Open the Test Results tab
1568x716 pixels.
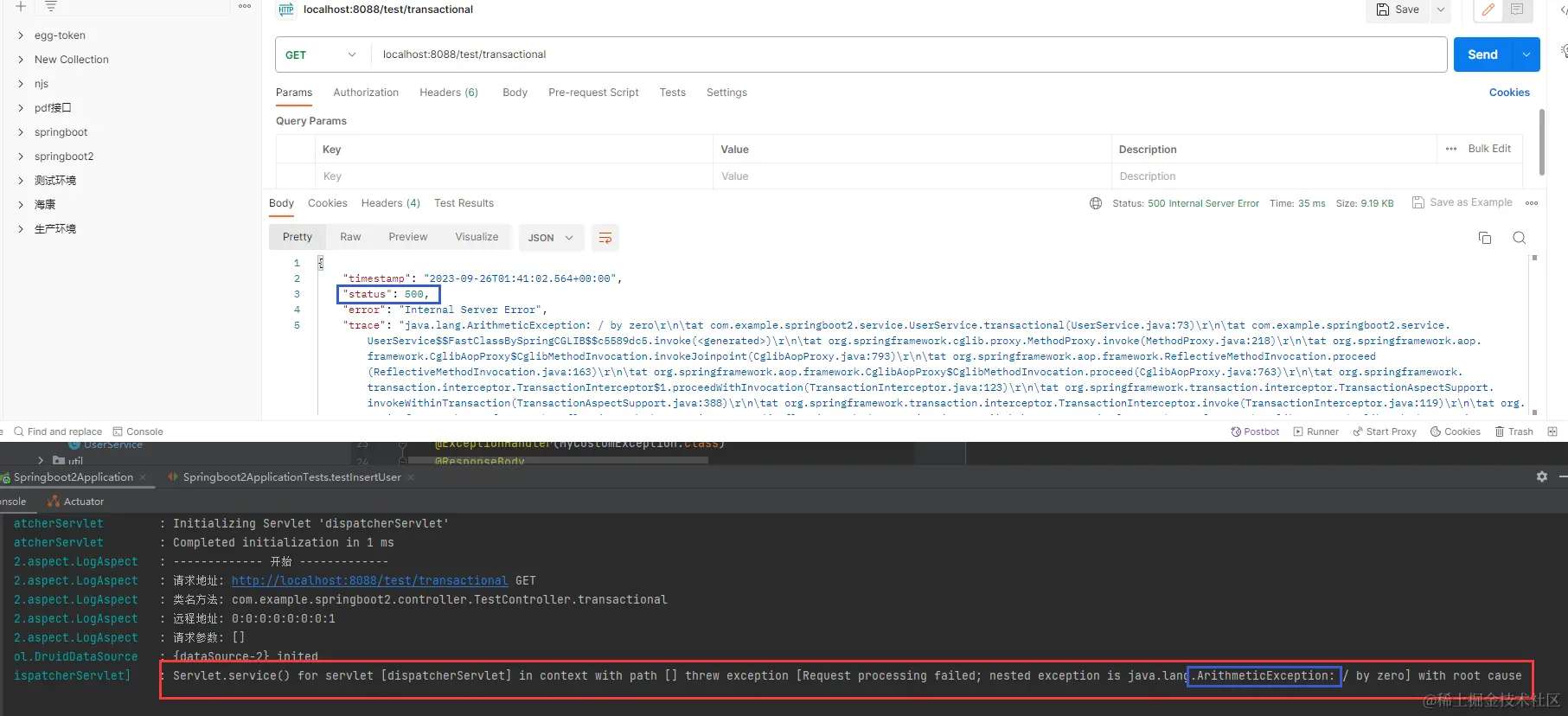tap(464, 203)
